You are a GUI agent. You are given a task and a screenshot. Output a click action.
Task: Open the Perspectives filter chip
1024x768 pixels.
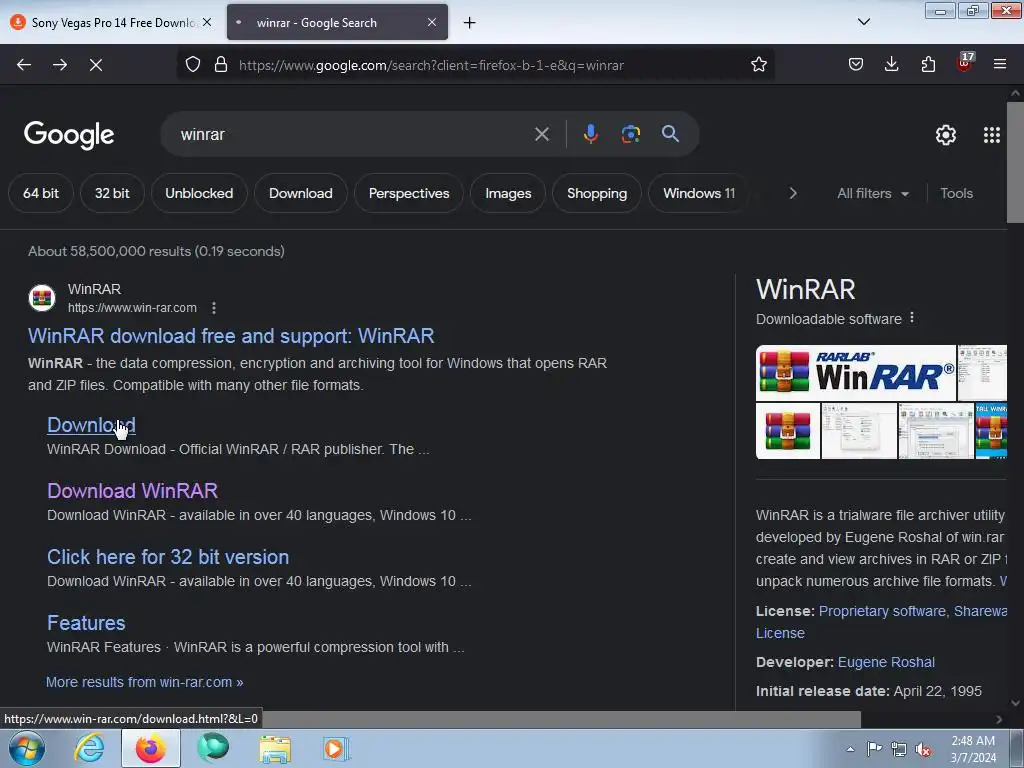point(409,193)
